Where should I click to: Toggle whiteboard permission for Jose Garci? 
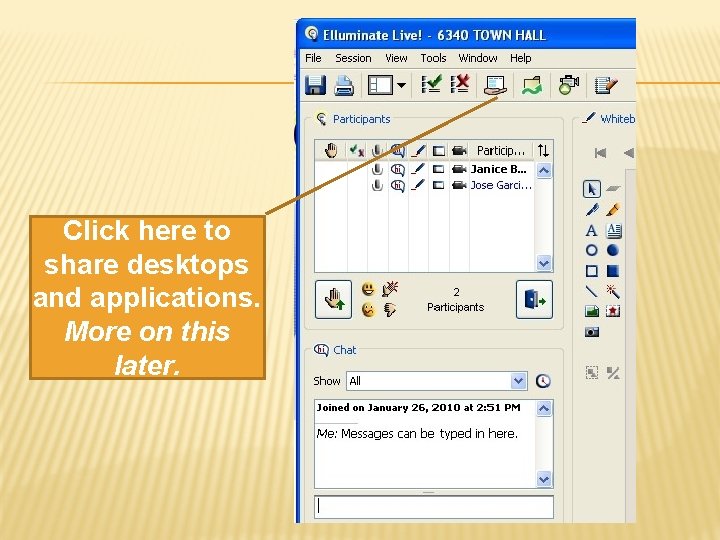418,186
